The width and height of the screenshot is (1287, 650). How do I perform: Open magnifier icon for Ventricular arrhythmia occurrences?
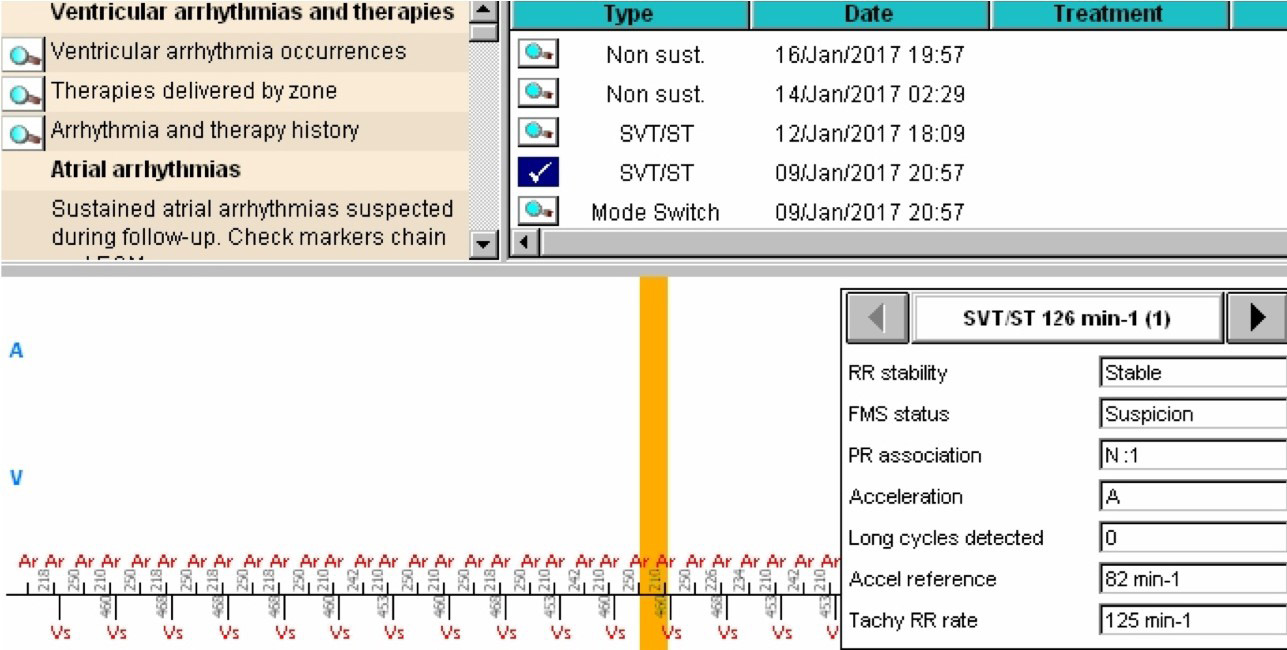point(22,54)
